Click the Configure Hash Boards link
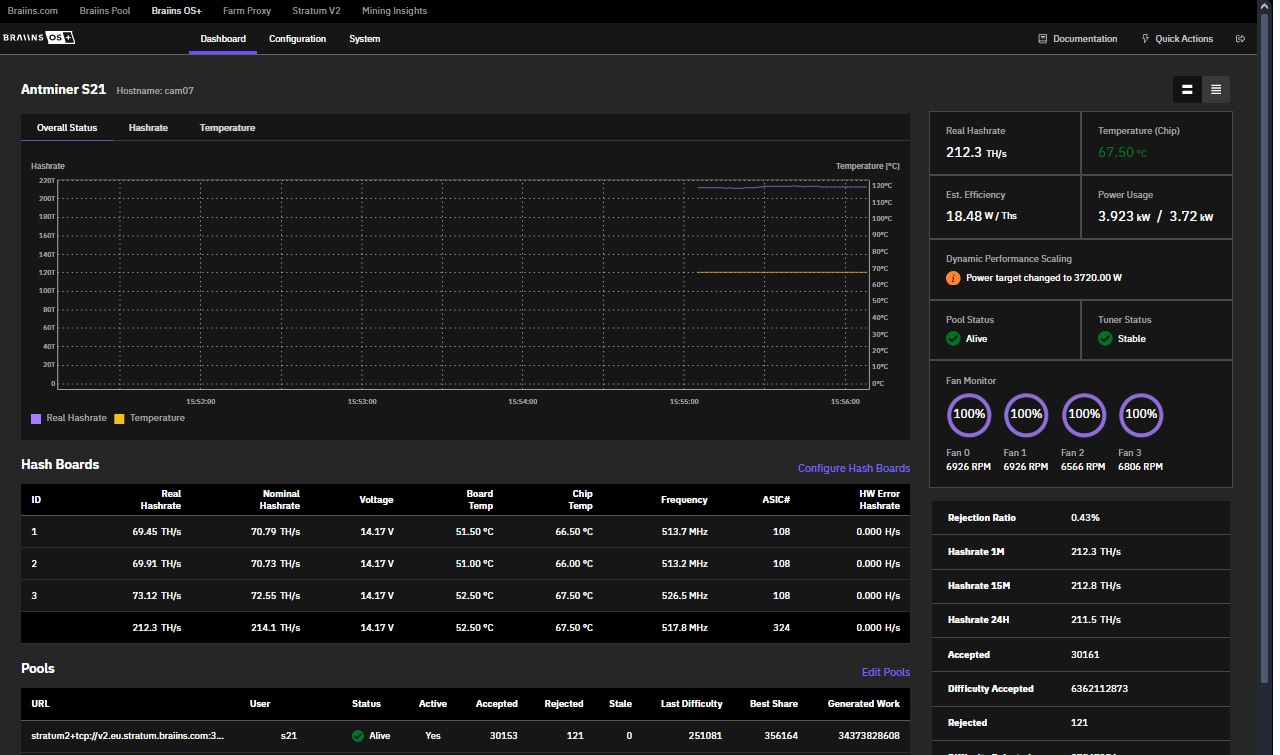This screenshot has width=1280, height=755. click(x=853, y=468)
